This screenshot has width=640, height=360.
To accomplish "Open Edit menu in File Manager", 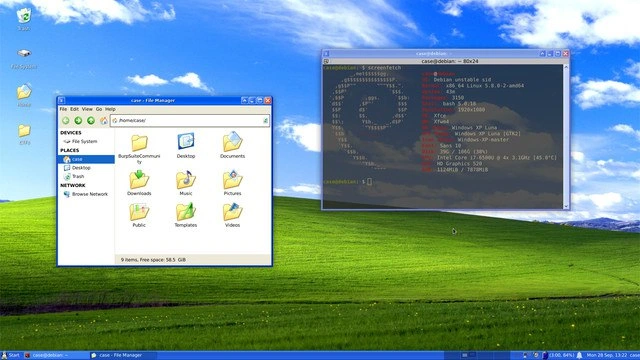I will point(74,109).
